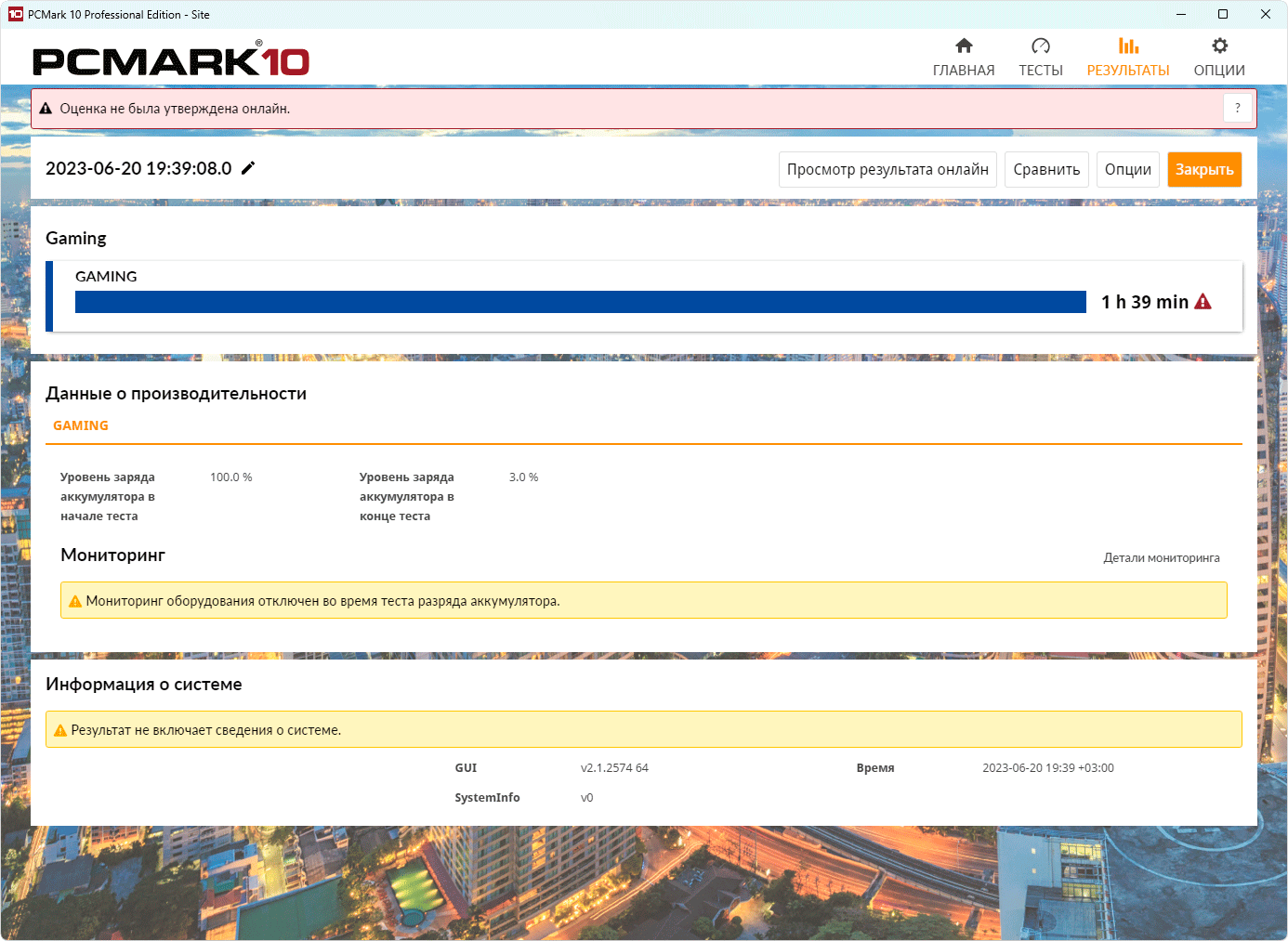Go to the ГЛАВНАЯ home icon
The height and width of the screenshot is (941, 1288).
(964, 46)
